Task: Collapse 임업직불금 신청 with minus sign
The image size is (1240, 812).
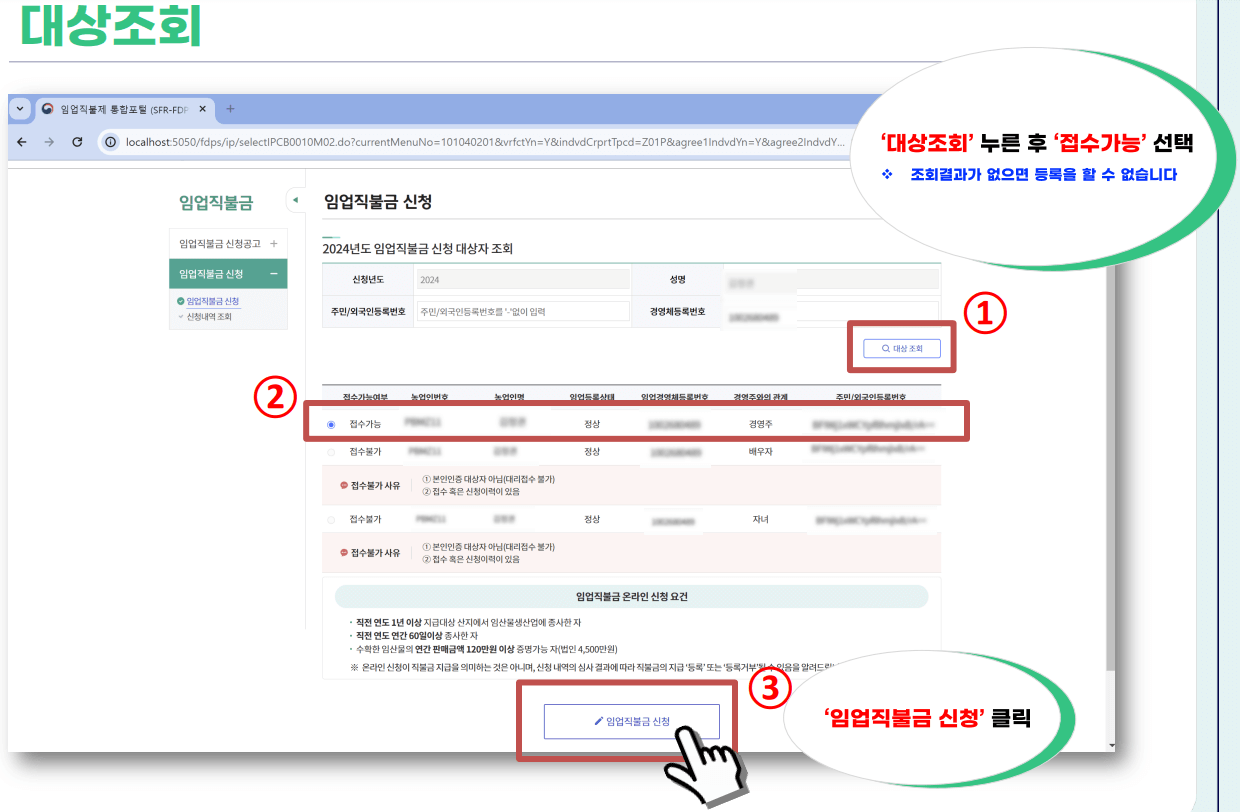Action: (x=273, y=274)
